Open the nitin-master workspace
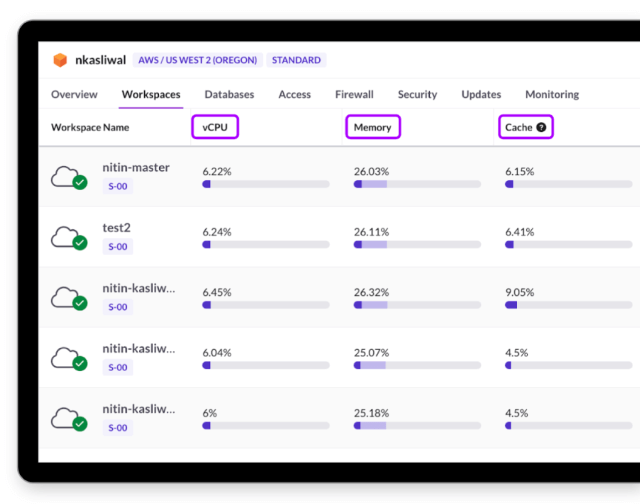 coord(136,167)
